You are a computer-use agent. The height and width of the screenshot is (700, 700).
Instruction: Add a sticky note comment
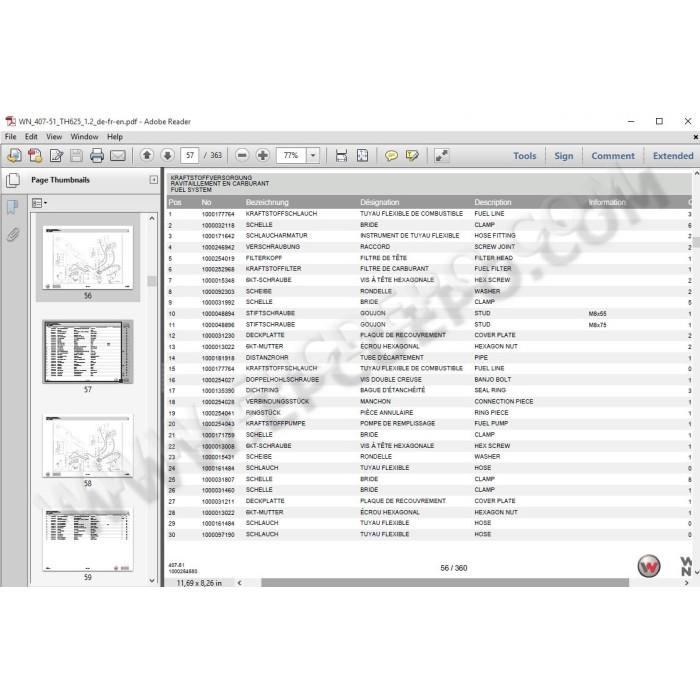click(391, 155)
